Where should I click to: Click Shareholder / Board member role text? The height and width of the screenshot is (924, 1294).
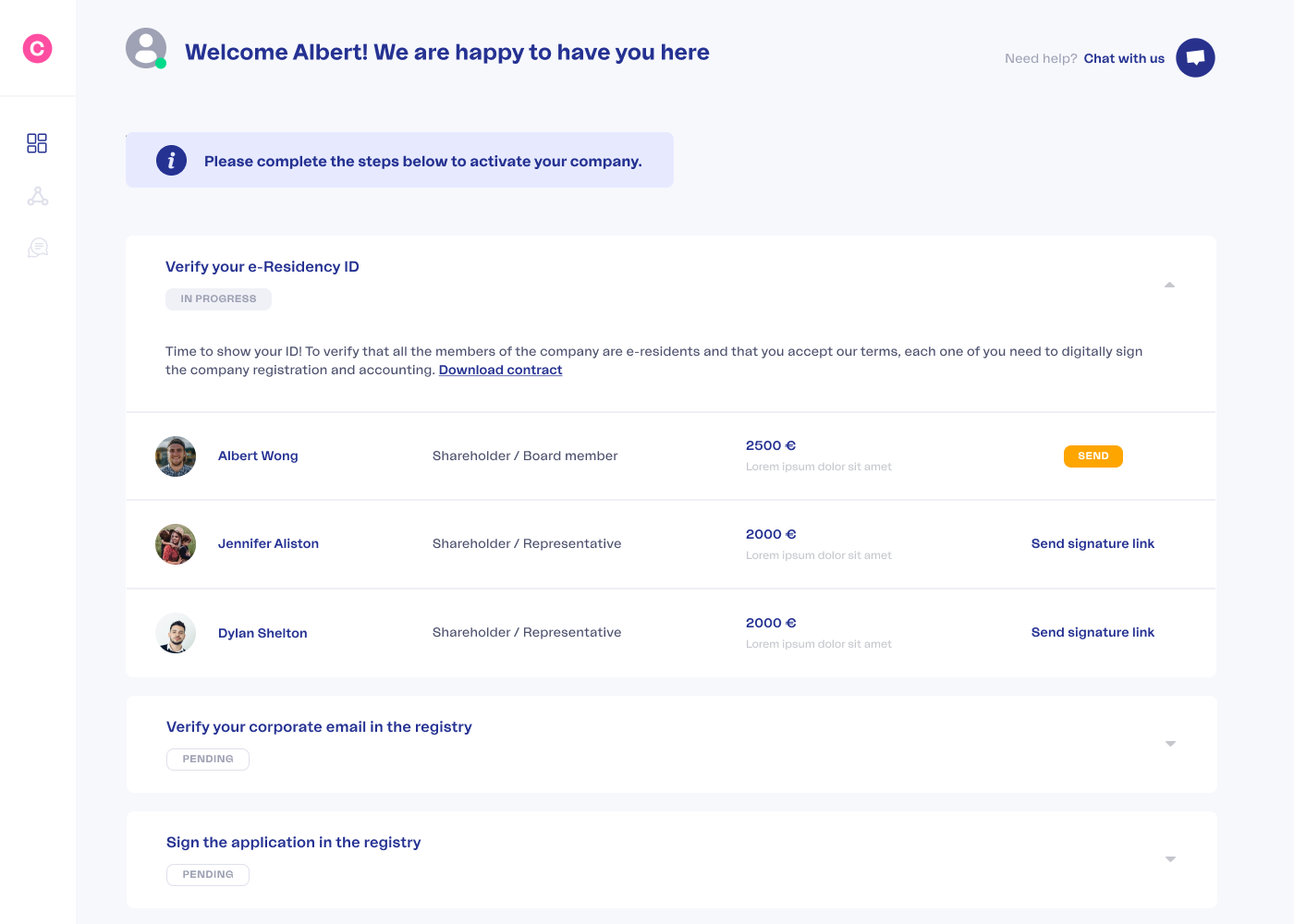[x=525, y=456]
